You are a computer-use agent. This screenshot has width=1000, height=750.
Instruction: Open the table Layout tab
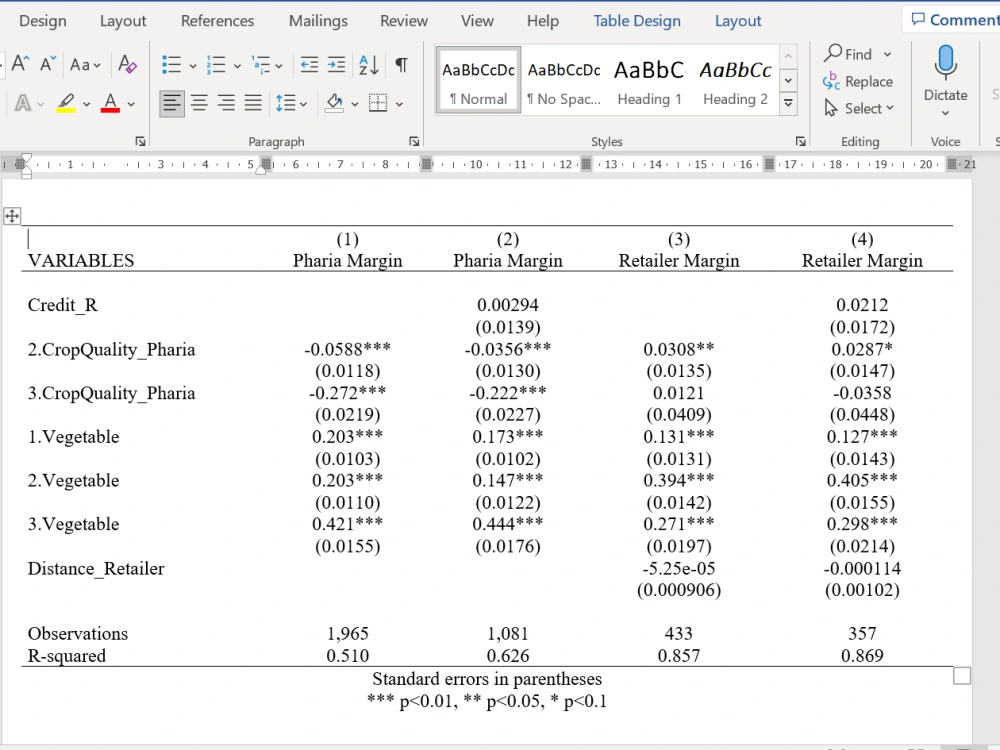[738, 21]
